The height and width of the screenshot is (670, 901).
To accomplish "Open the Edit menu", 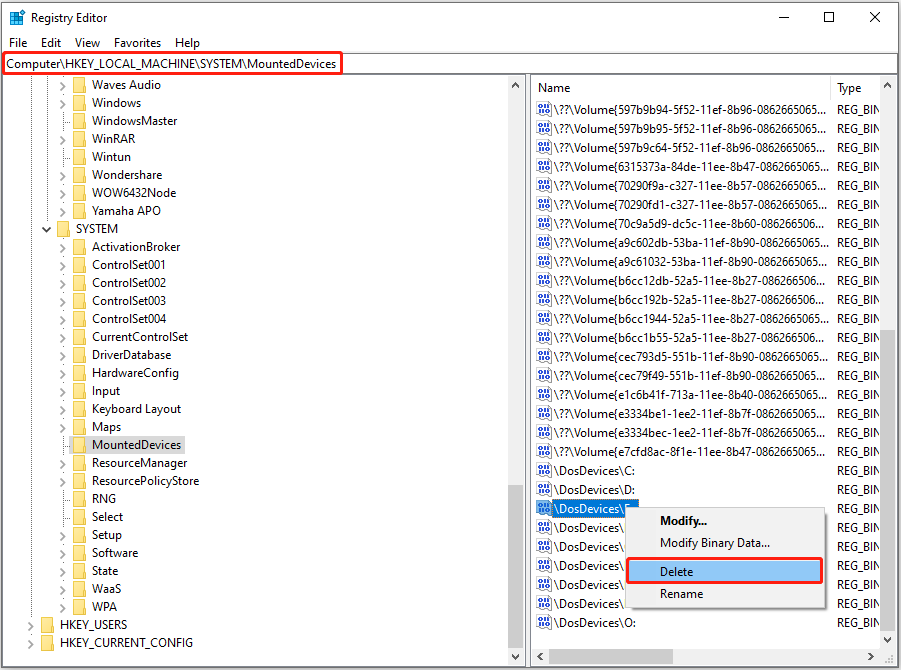I will (x=51, y=43).
